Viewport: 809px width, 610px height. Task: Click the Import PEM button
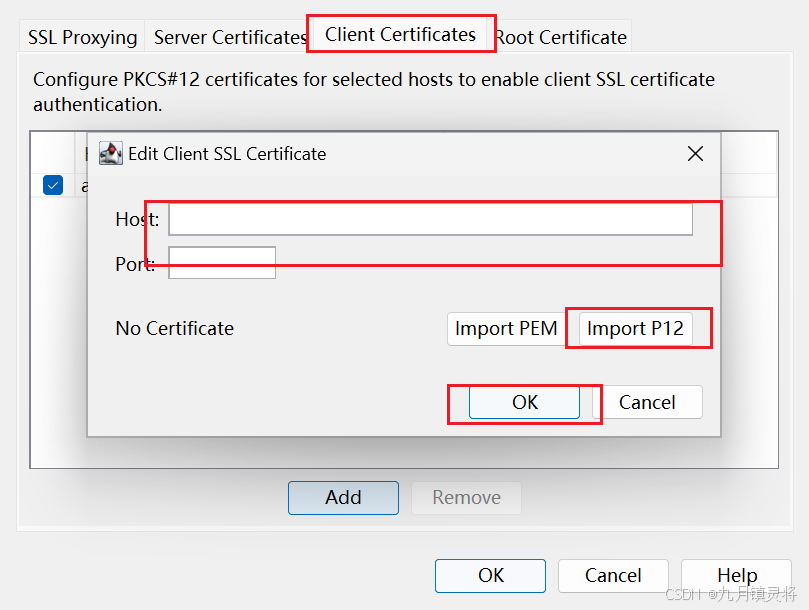(506, 329)
